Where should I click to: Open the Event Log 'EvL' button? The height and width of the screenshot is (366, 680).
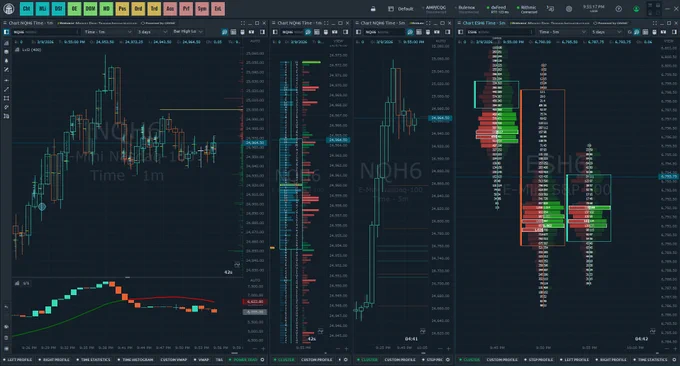point(218,8)
